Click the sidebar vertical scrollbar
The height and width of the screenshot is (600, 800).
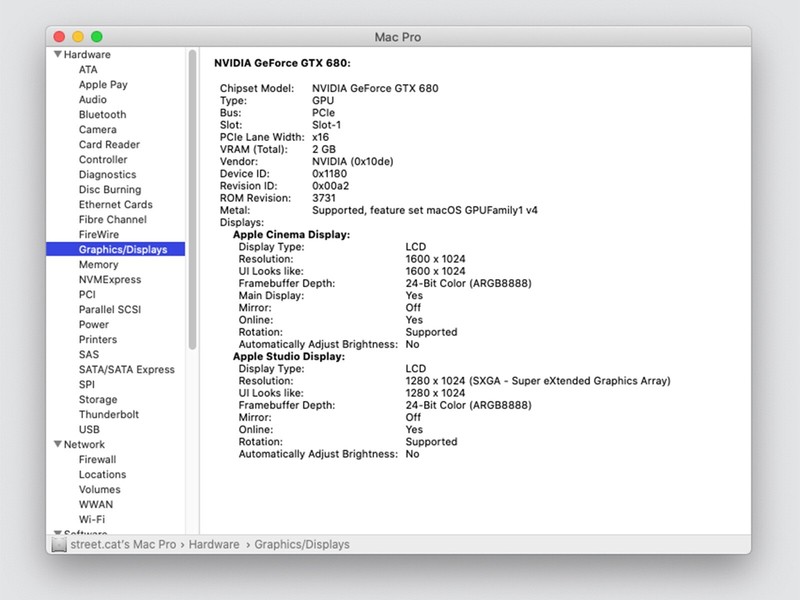click(x=192, y=200)
